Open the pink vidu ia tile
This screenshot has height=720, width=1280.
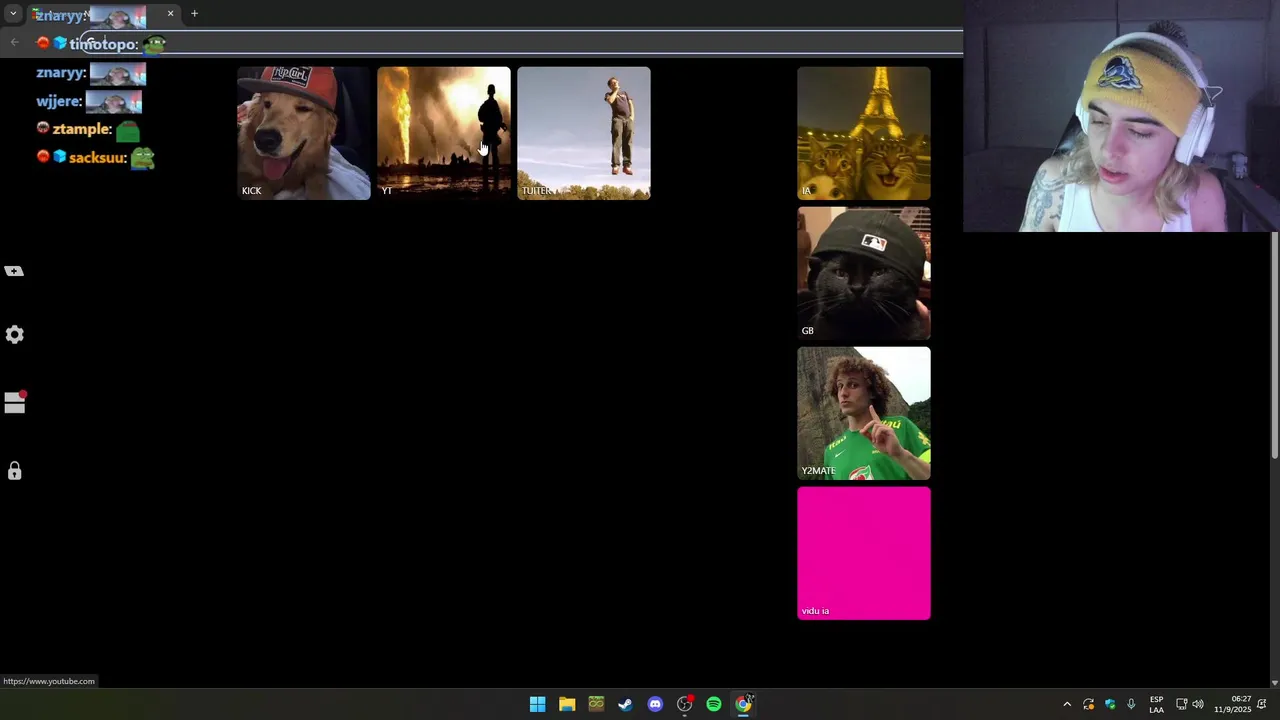click(864, 553)
